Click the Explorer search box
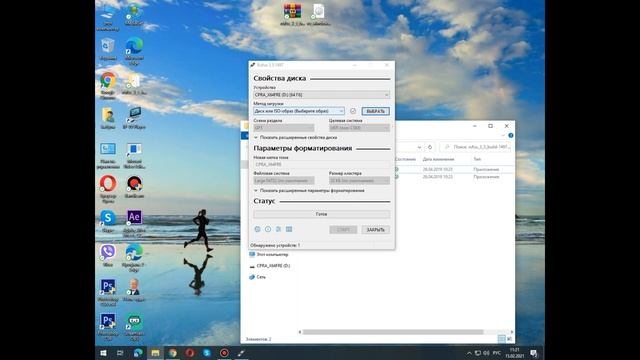Viewport: 640px width, 360px height. (x=476, y=147)
